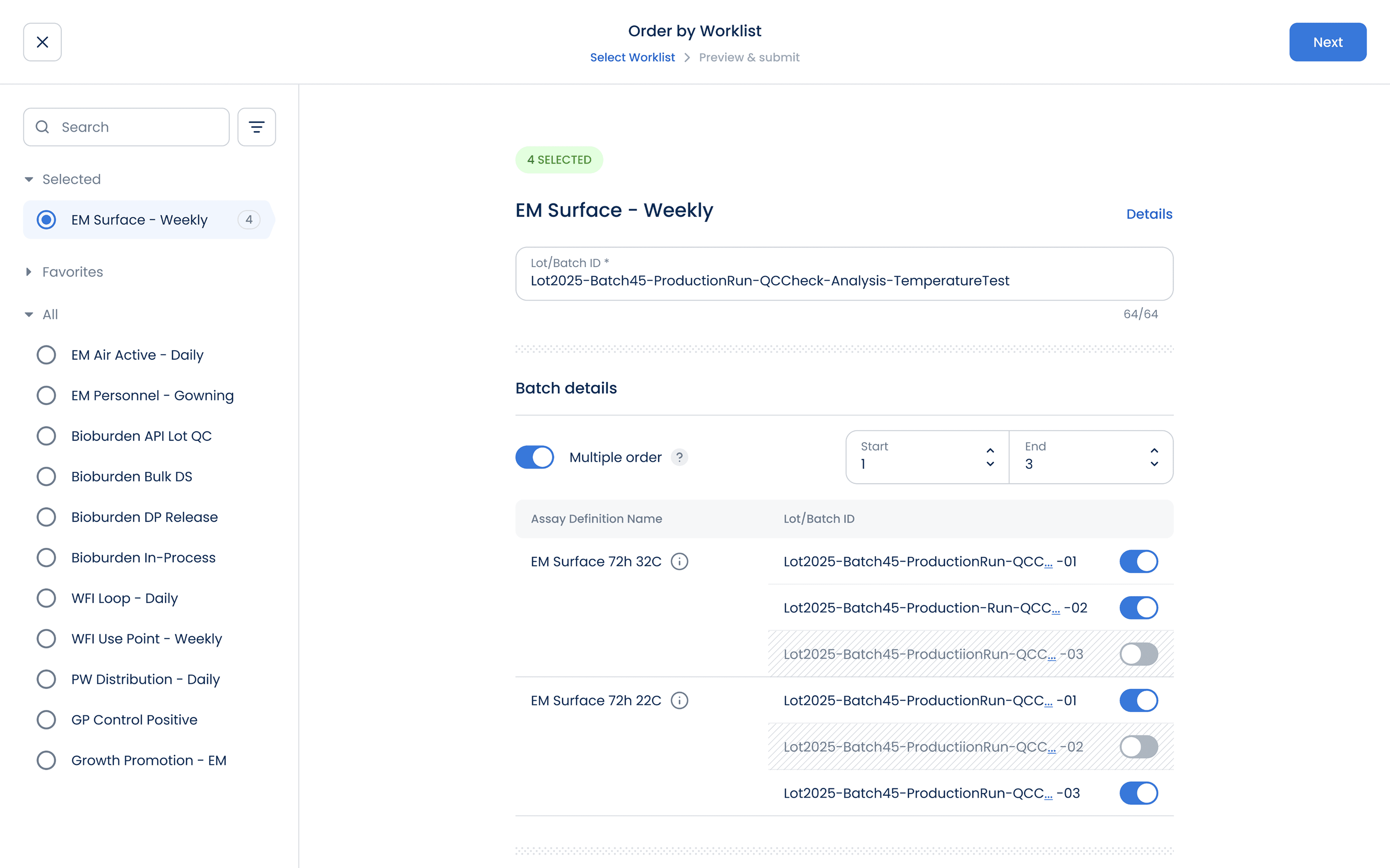Viewport: 1390px width, 868px height.
Task: Go to Preview & submit step
Action: tap(748, 57)
